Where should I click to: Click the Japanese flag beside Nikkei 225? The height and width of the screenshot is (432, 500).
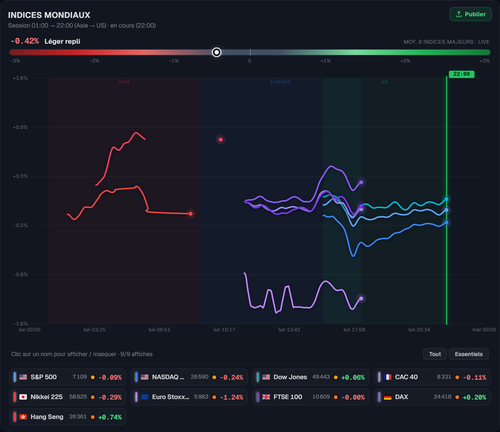[23, 397]
